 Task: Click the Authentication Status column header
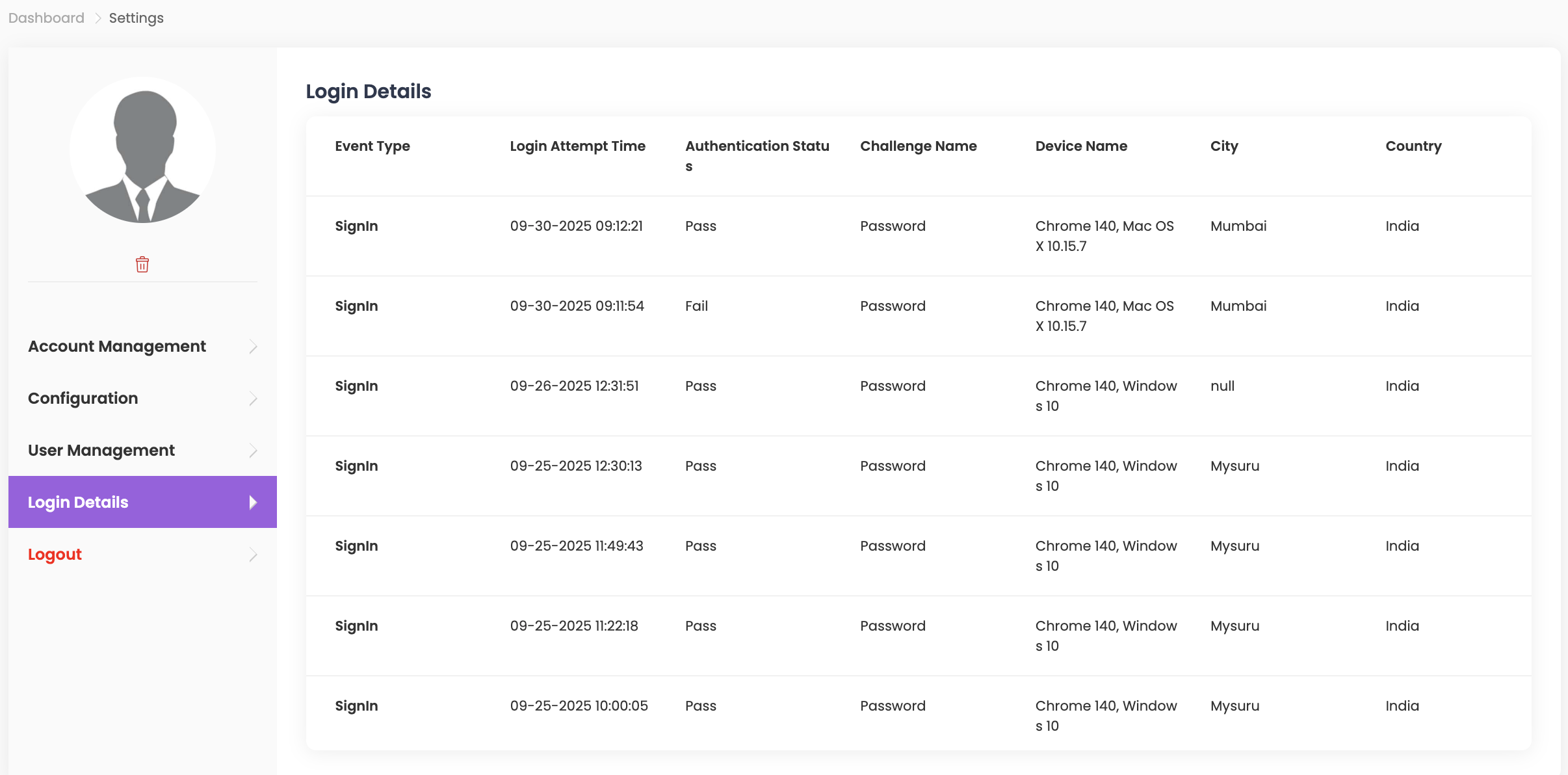point(757,155)
